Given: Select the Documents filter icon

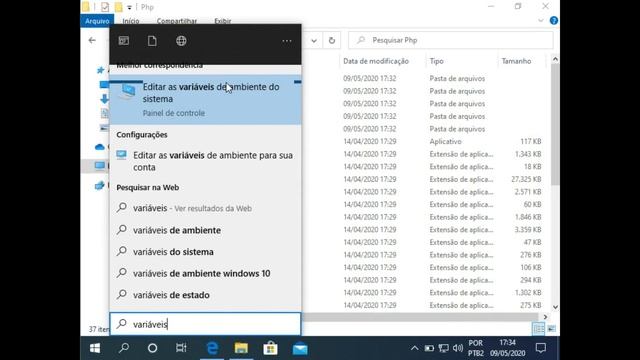Looking at the screenshot, I should click(x=152, y=40).
